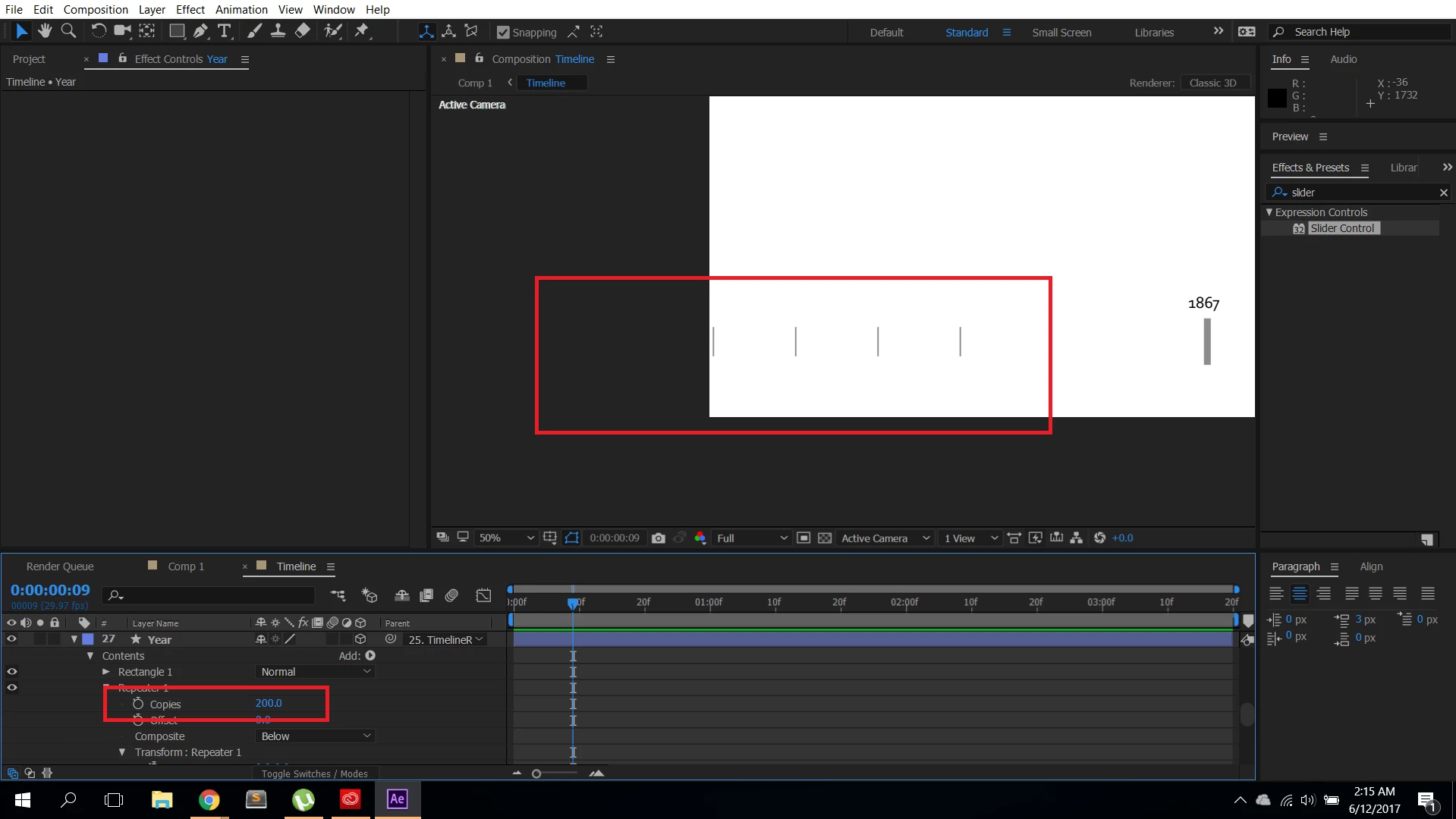The image size is (1456, 819).
Task: Open the Animation menu
Action: coord(241,10)
